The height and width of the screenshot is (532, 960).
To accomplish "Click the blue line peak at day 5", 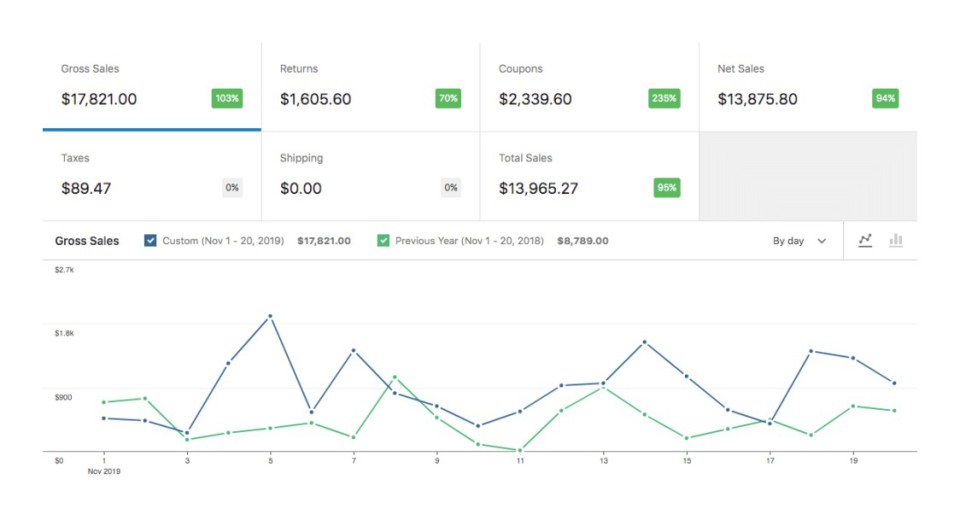I will tap(270, 316).
